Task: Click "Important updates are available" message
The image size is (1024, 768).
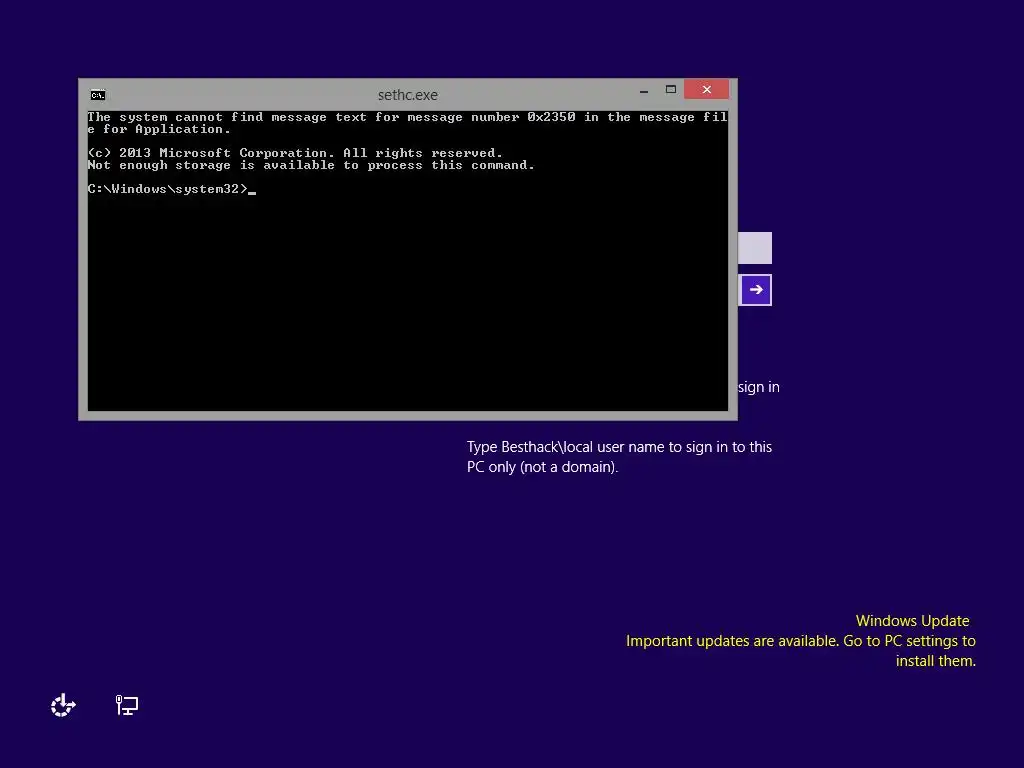Action: coord(801,650)
